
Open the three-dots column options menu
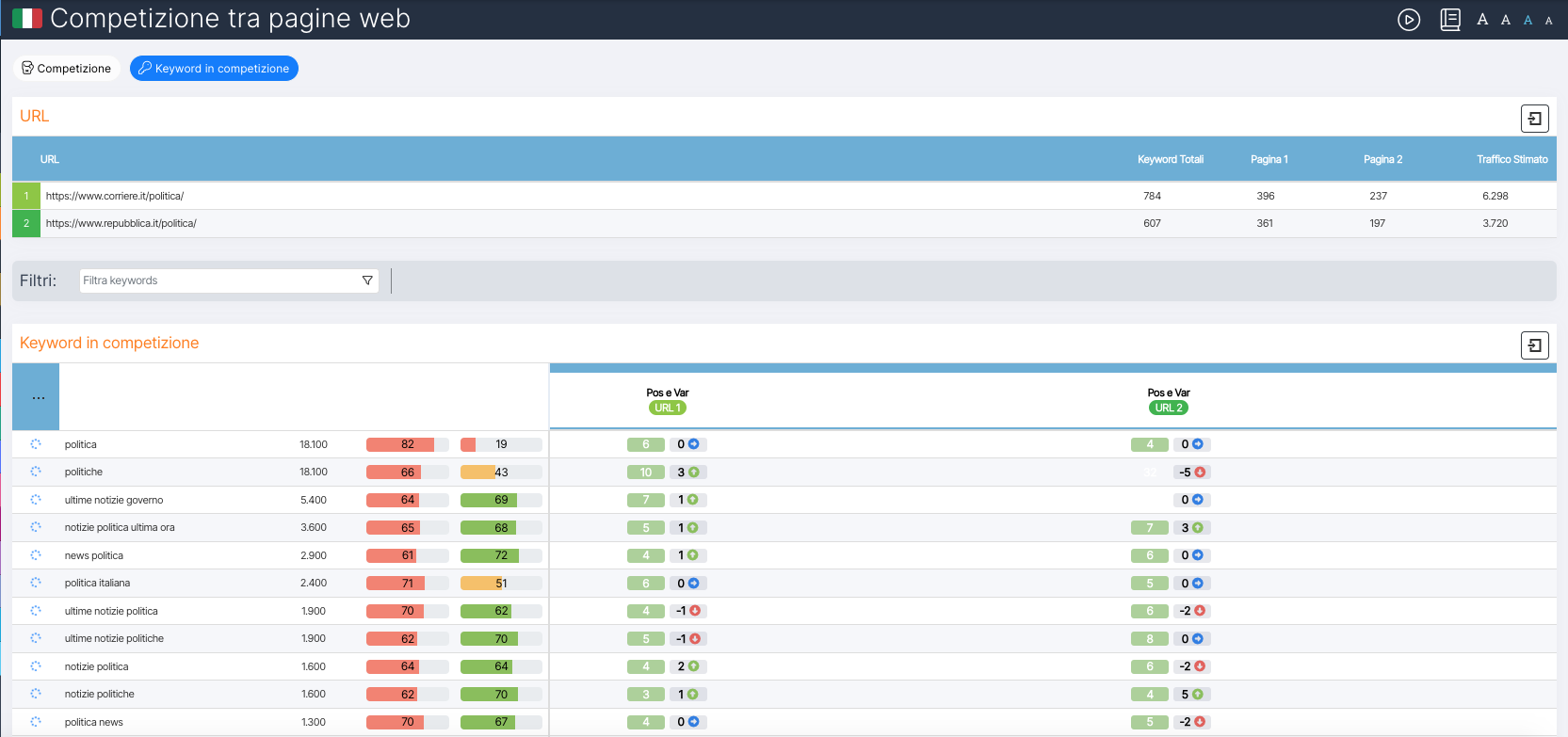[38, 397]
